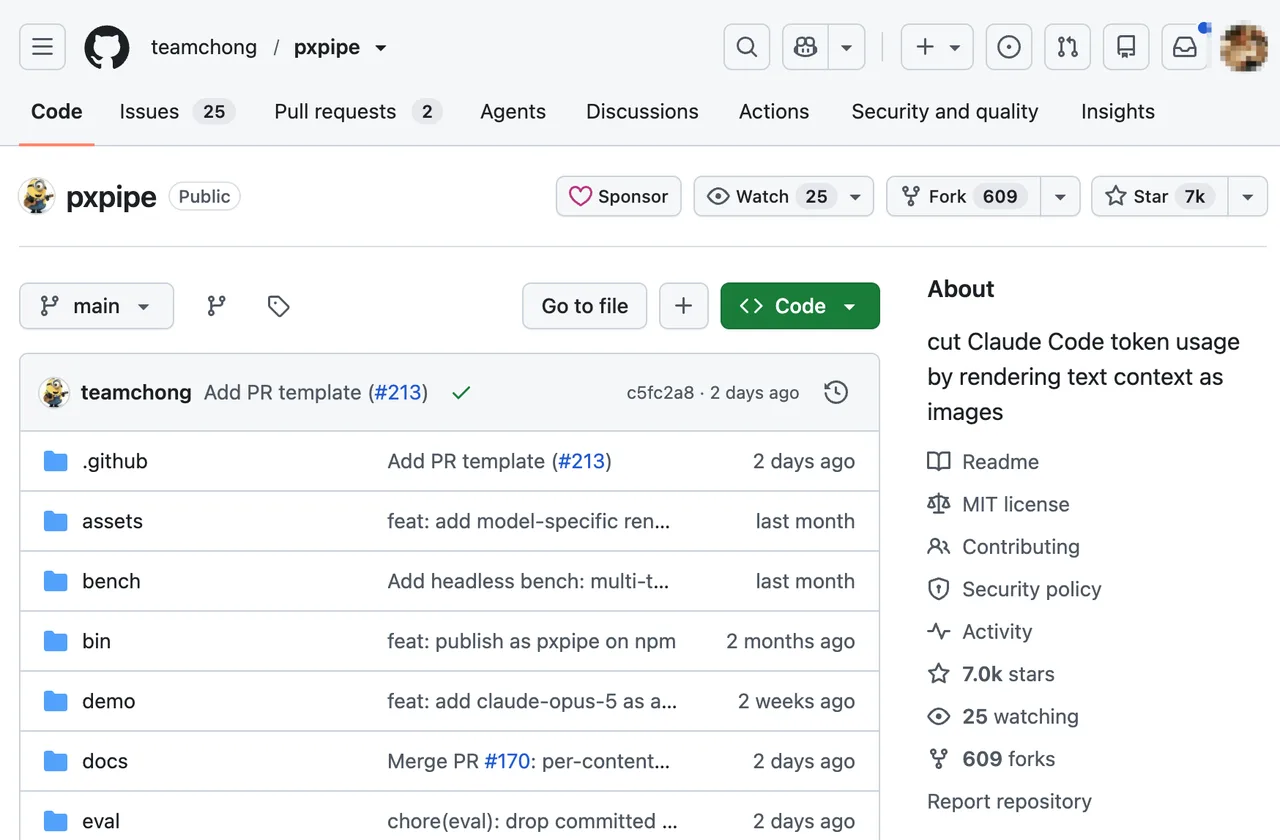The image size is (1280, 840).
Task: Click the teamchong owner breadcrumb
Action: [x=204, y=47]
